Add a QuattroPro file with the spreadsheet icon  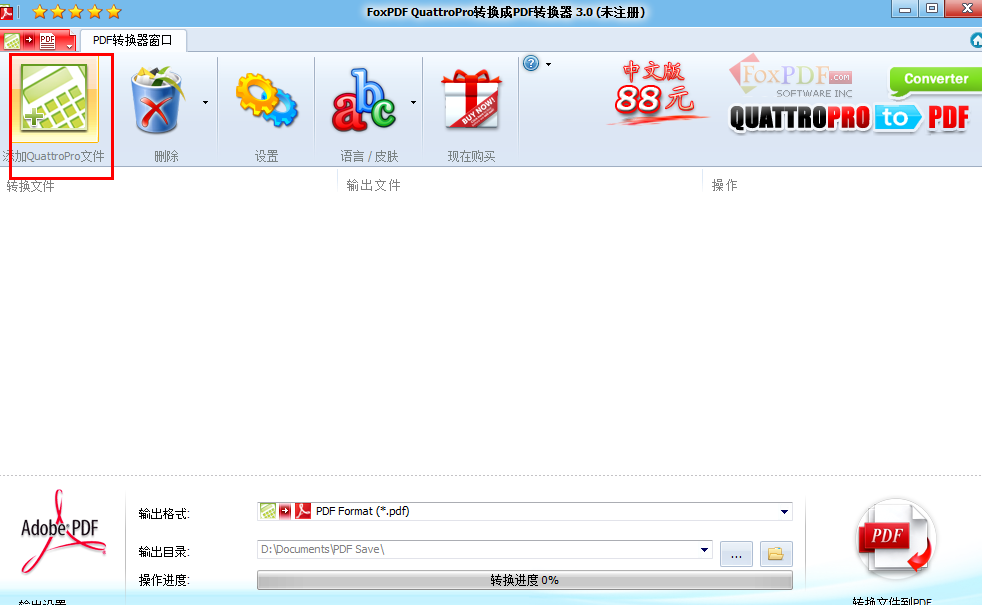coord(54,98)
